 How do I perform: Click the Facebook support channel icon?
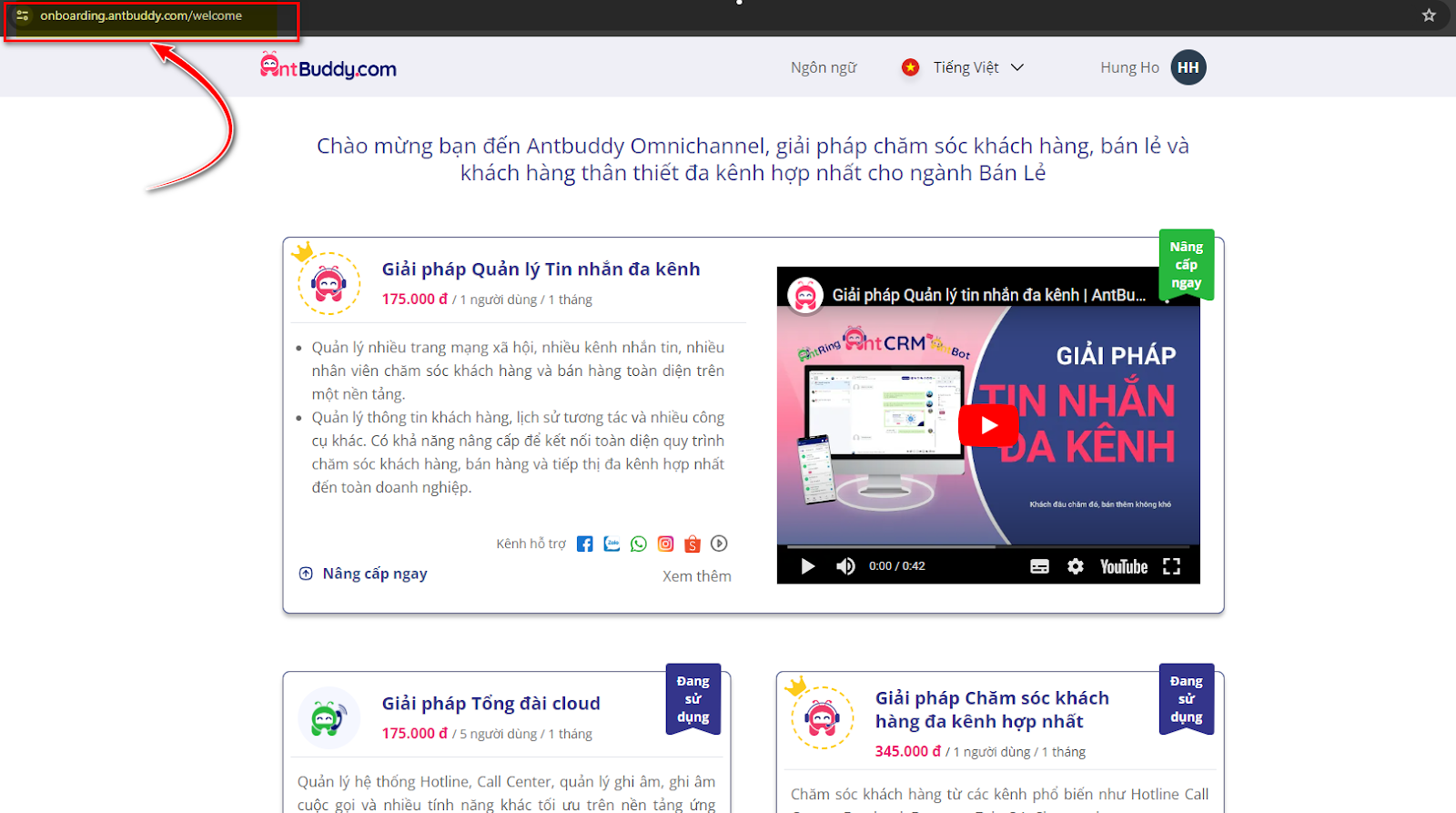[x=585, y=544]
